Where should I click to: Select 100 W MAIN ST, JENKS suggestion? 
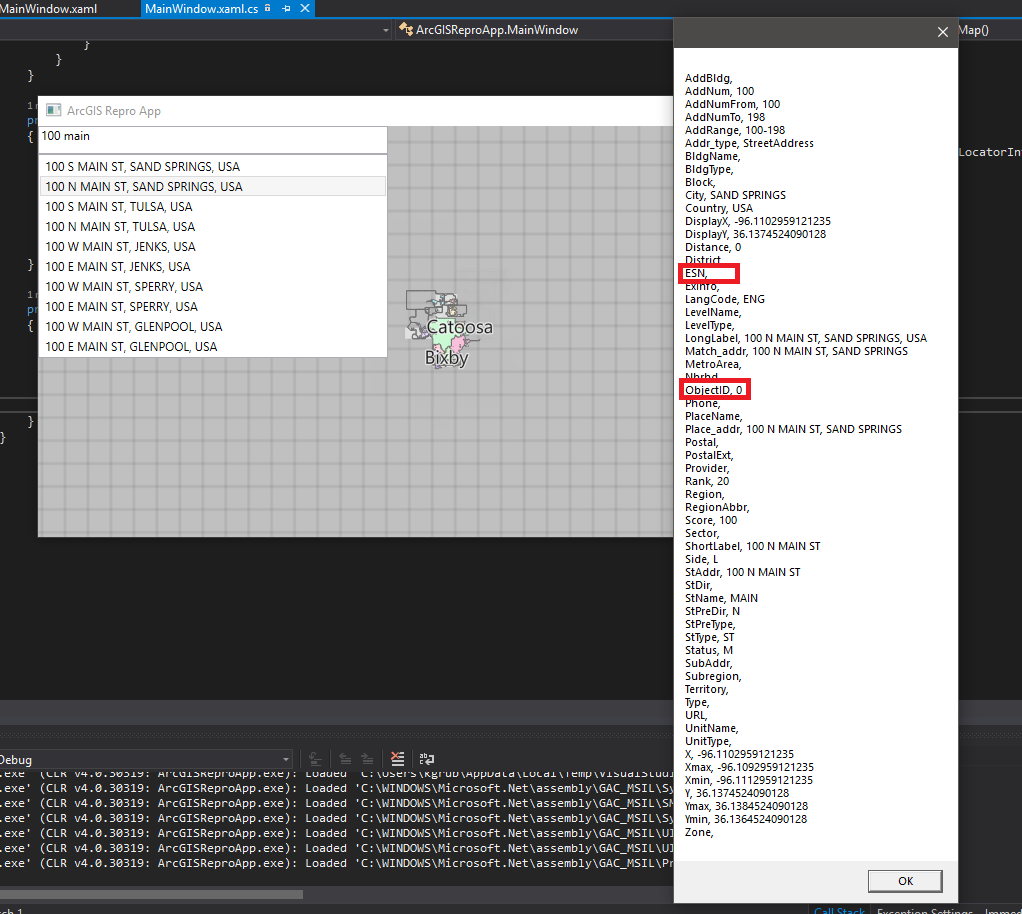tap(213, 247)
